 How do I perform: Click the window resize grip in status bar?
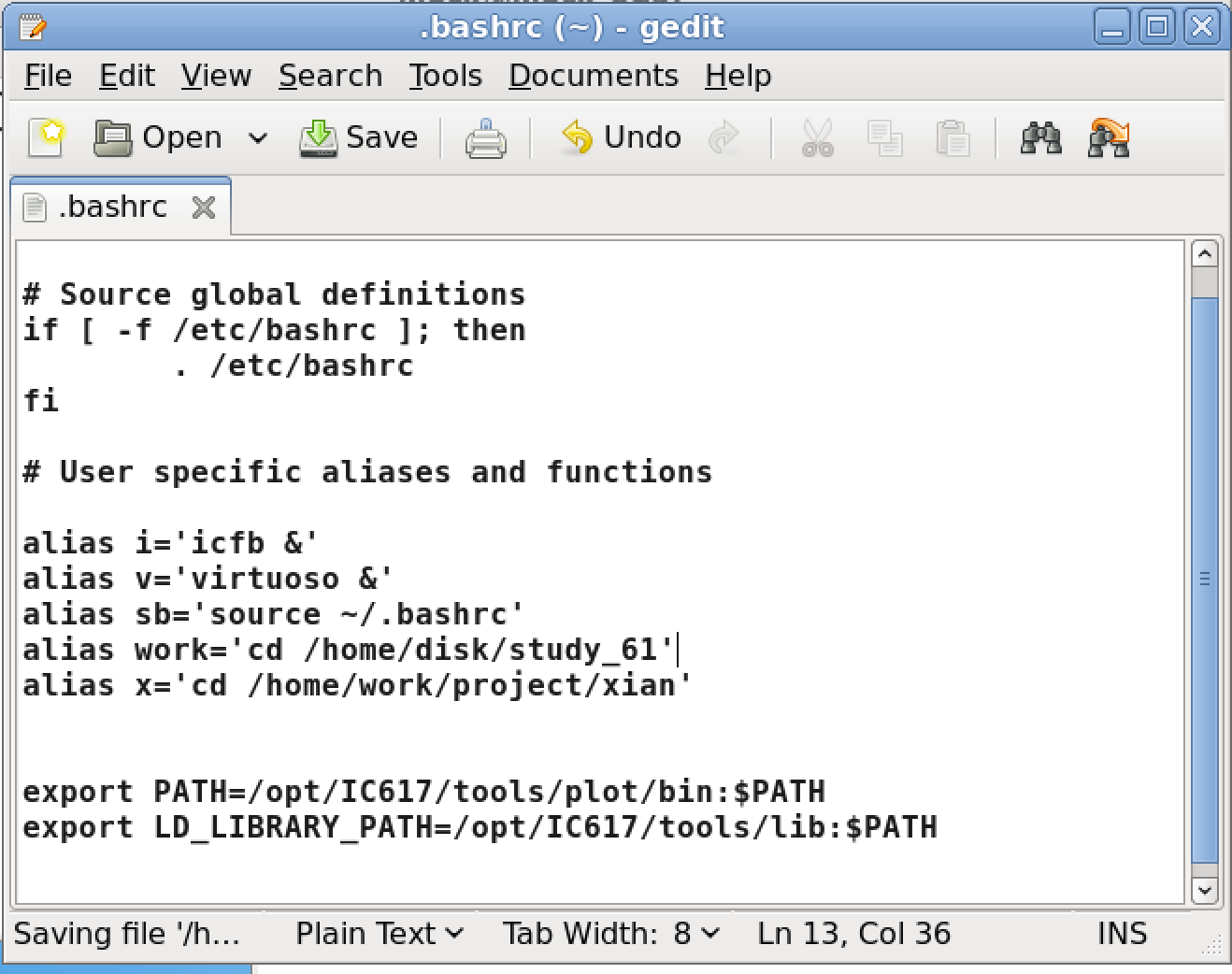tap(1212, 946)
